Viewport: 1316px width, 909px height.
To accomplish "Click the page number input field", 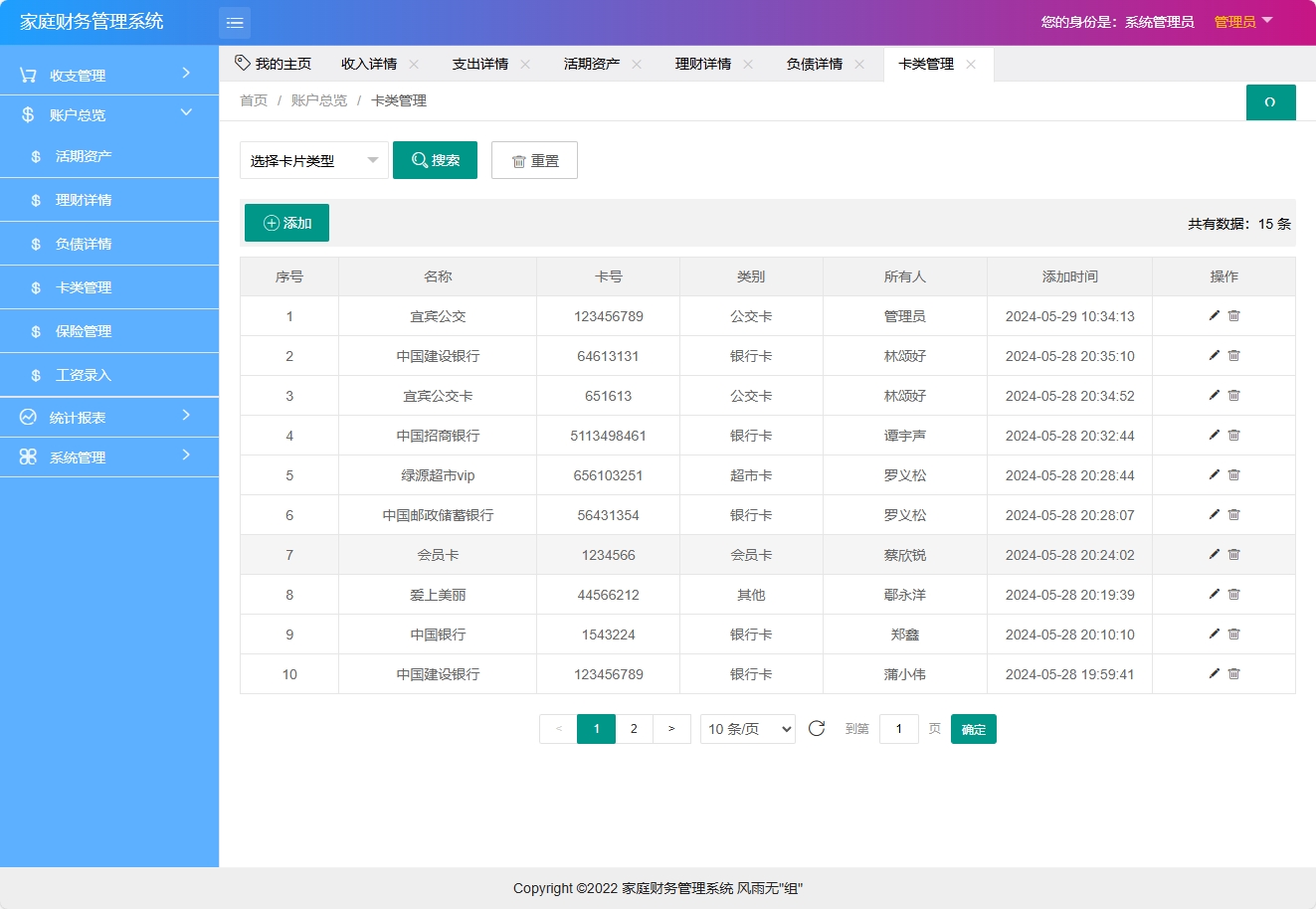I will [x=898, y=728].
